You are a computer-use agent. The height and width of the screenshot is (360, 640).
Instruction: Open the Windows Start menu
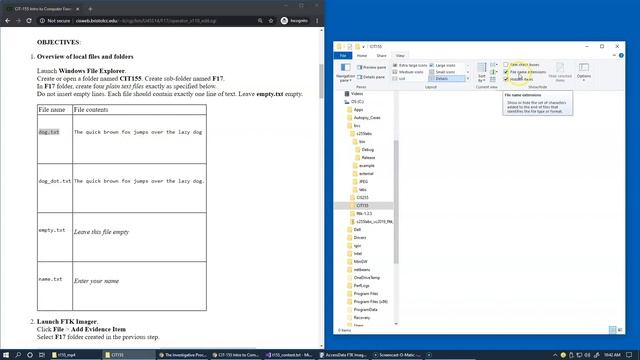(x=6, y=355)
